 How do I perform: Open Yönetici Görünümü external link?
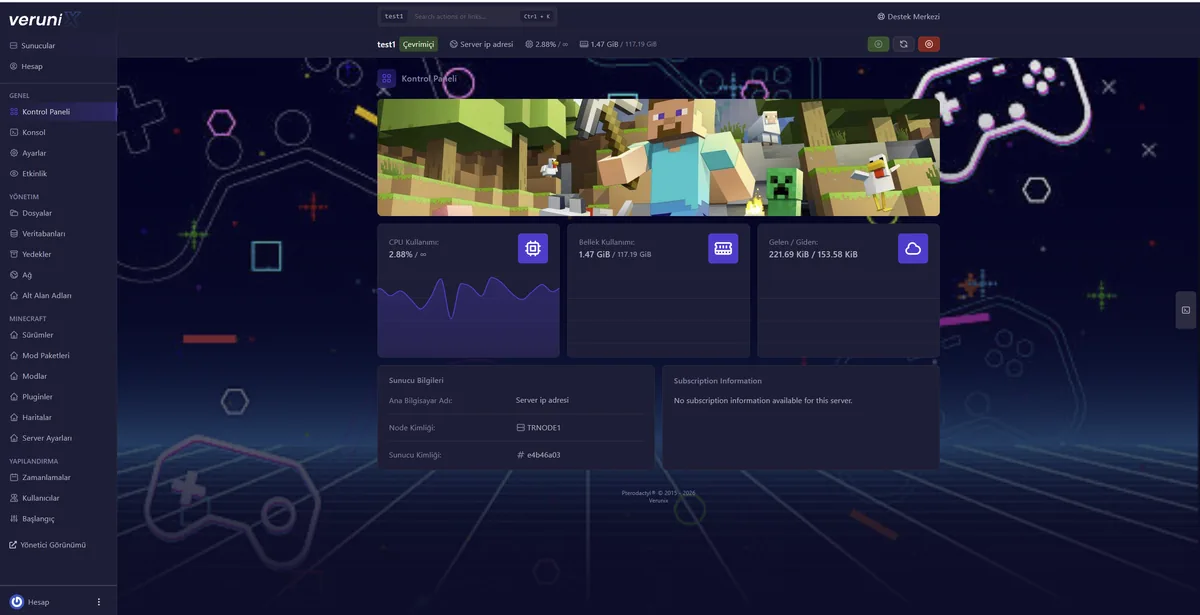(x=47, y=545)
